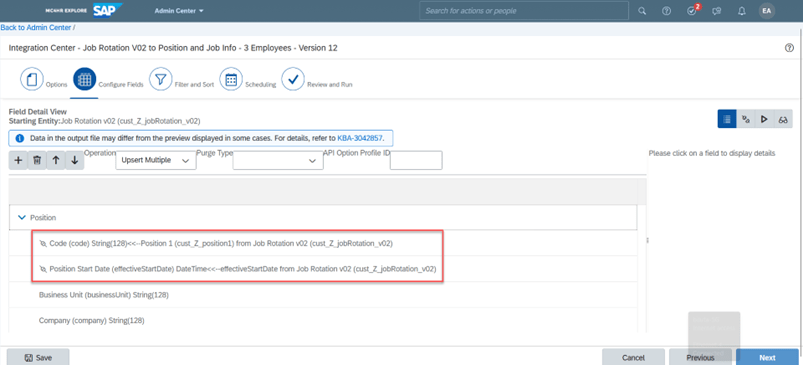Focus the search for actions or people field
Screen dimensions: 803x365
click(x=524, y=11)
